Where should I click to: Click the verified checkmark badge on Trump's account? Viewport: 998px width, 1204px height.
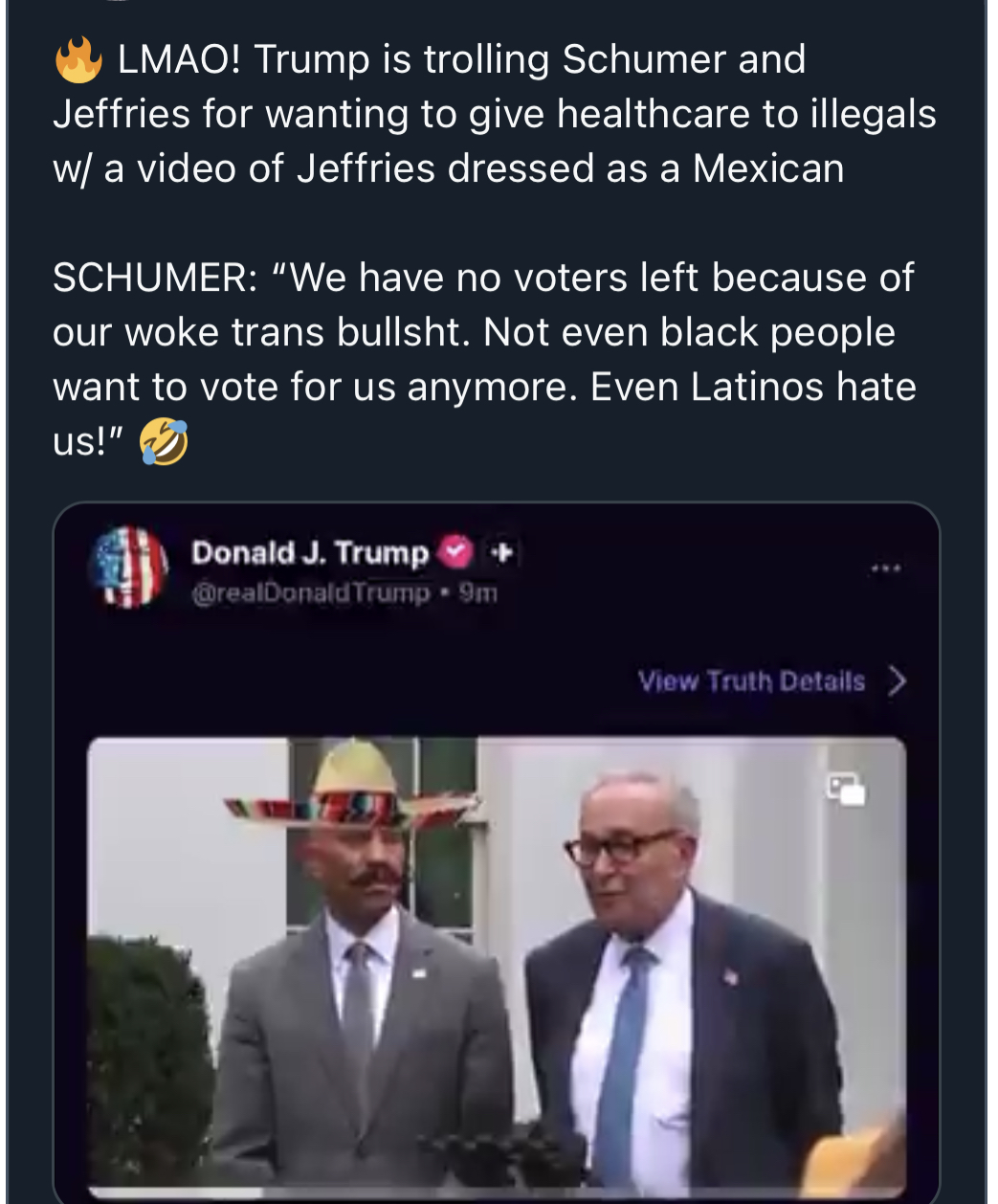(455, 551)
